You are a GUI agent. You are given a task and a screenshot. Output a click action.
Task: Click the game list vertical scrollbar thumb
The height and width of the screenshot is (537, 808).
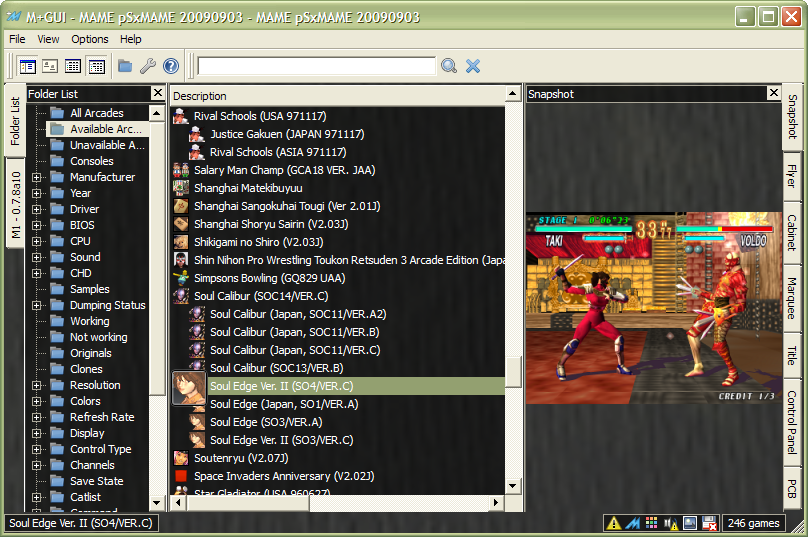(x=513, y=372)
